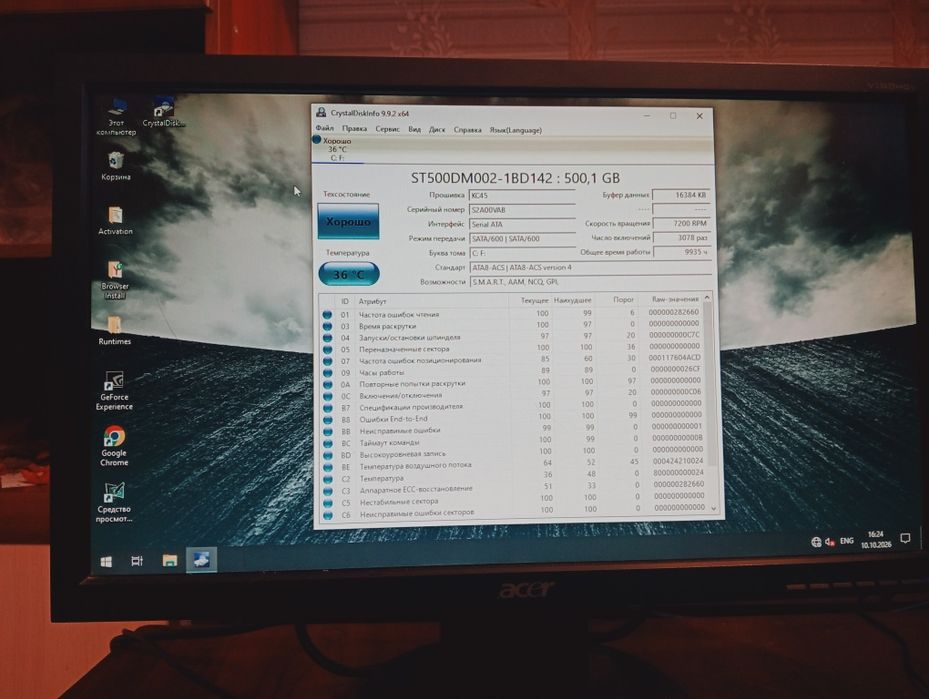Click the scrollbar down arrow in attribute list

coord(713,508)
